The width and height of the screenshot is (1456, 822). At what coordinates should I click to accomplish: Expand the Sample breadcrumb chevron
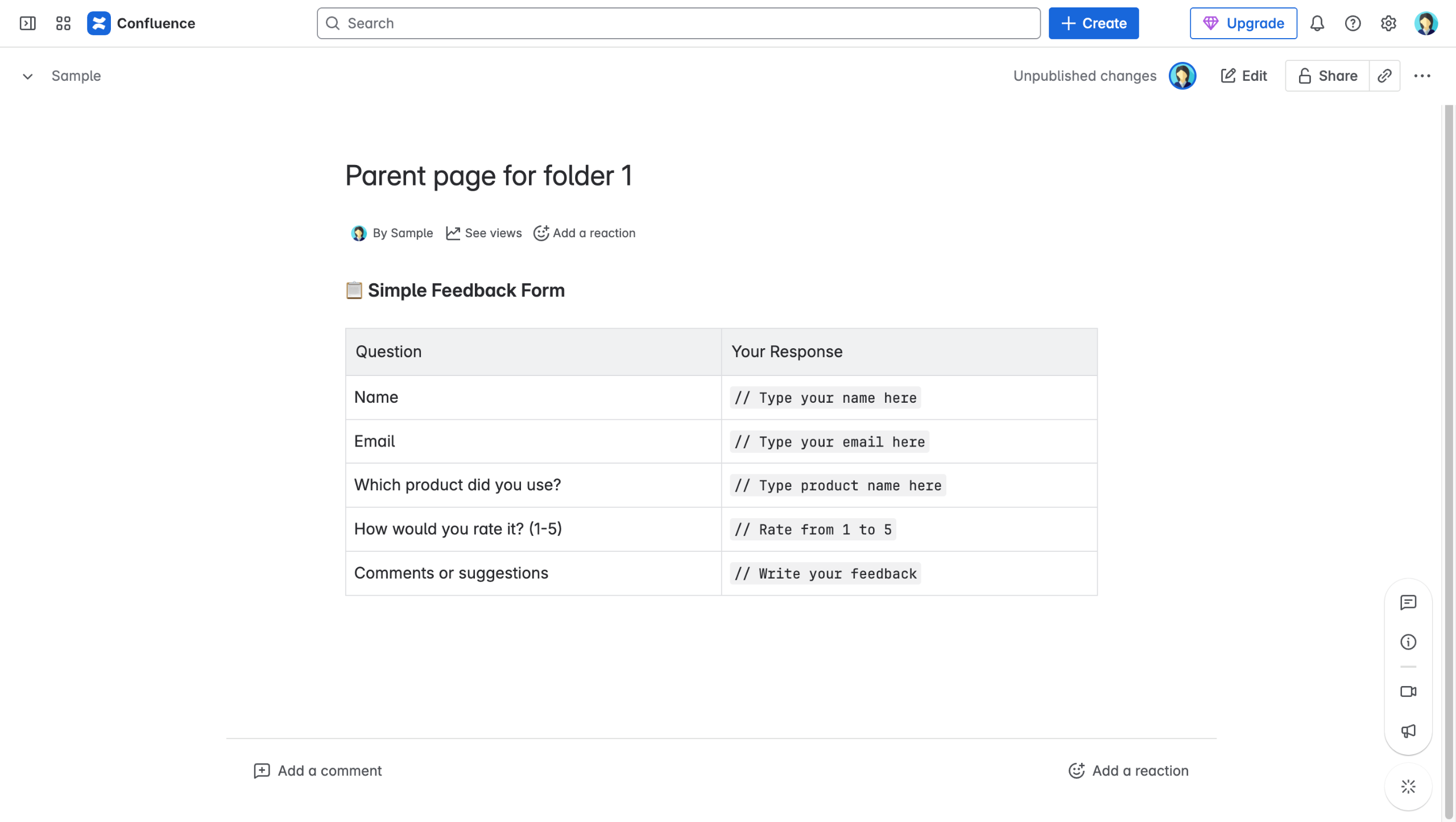[27, 76]
